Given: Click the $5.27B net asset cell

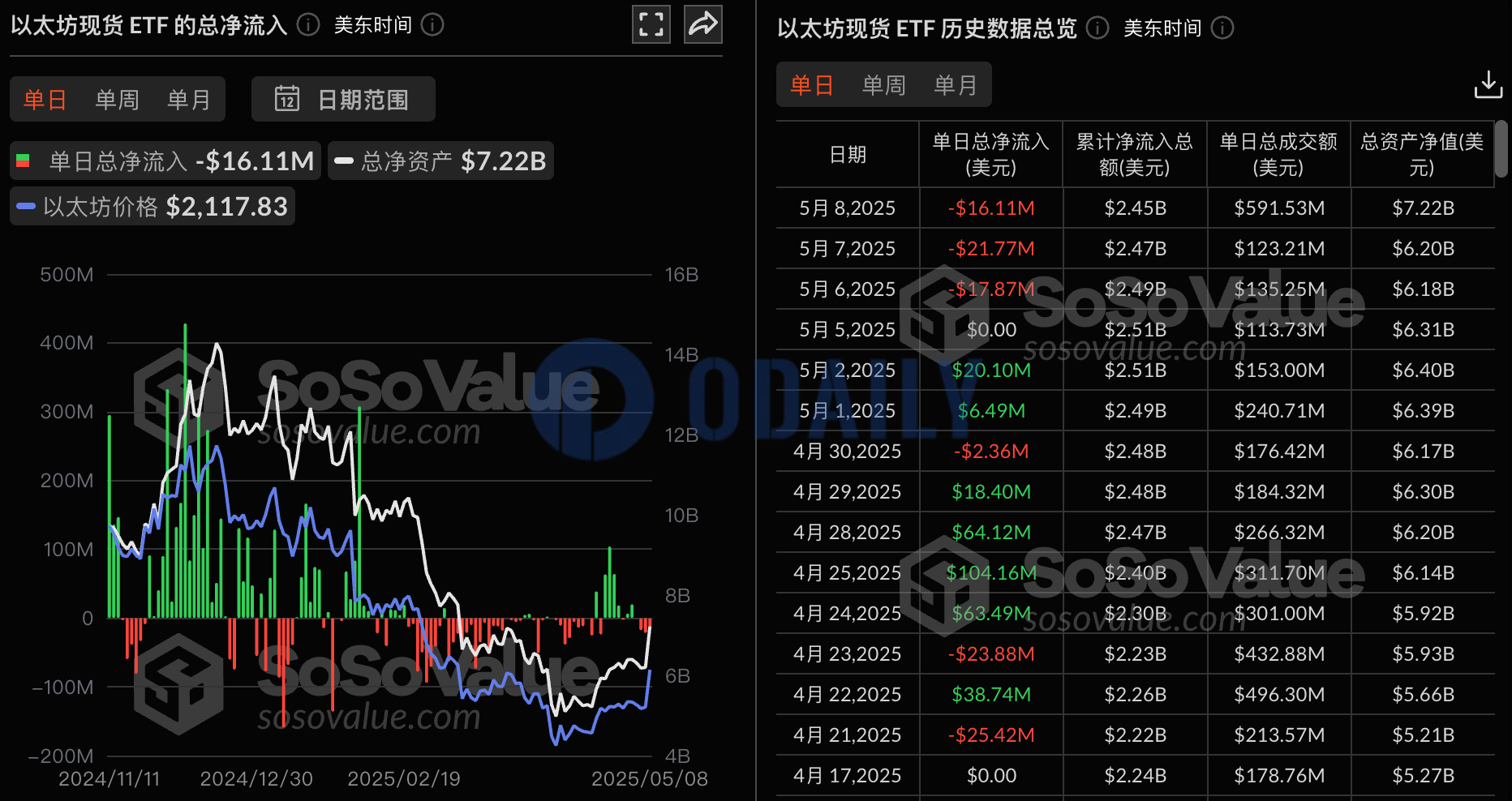Looking at the screenshot, I should 1423,776.
